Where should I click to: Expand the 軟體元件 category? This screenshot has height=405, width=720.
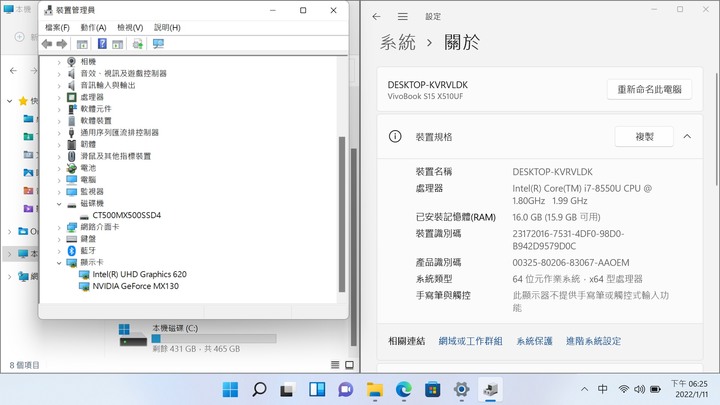pos(59,109)
